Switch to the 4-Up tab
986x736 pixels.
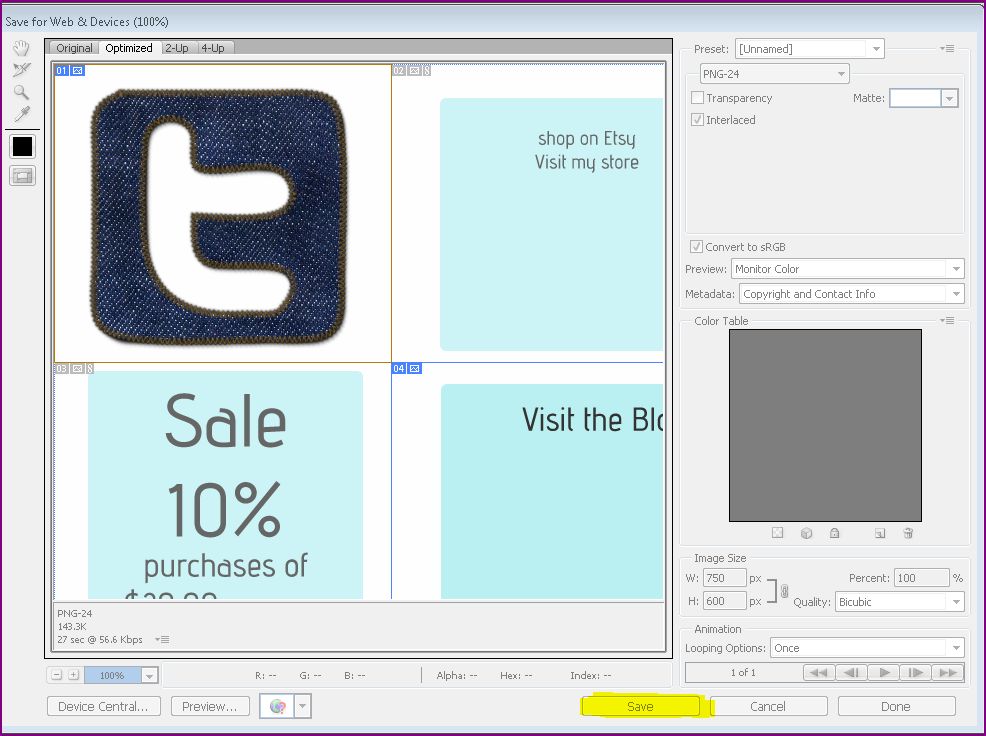coord(212,47)
